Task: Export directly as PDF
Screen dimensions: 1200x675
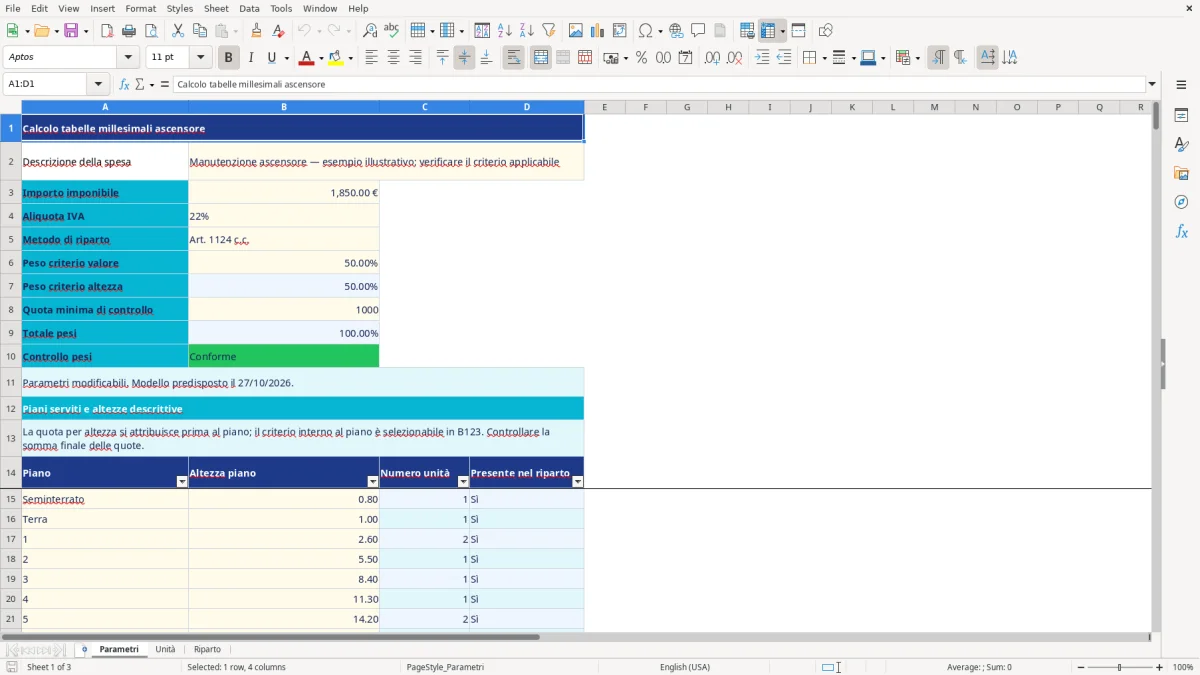Action: (x=107, y=31)
